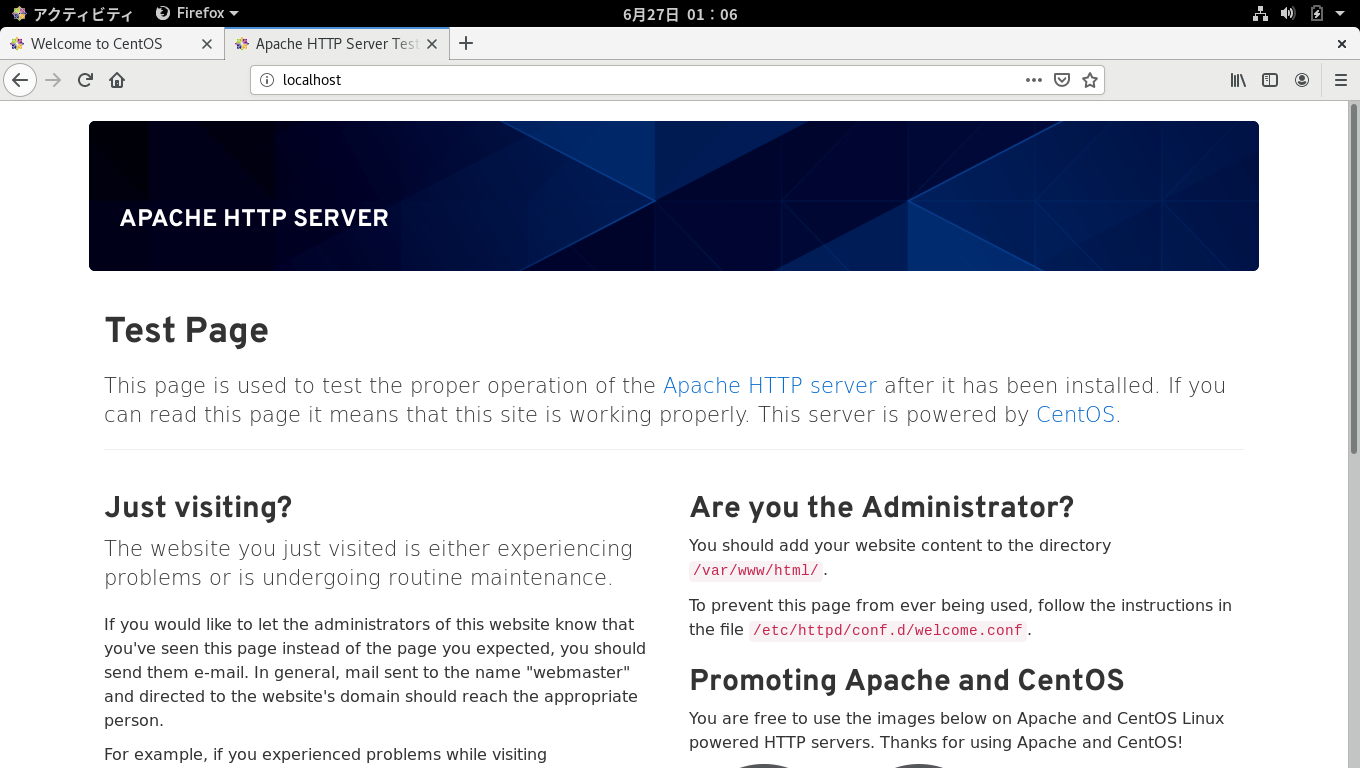Open the Firefox hamburger menu

(x=1340, y=80)
